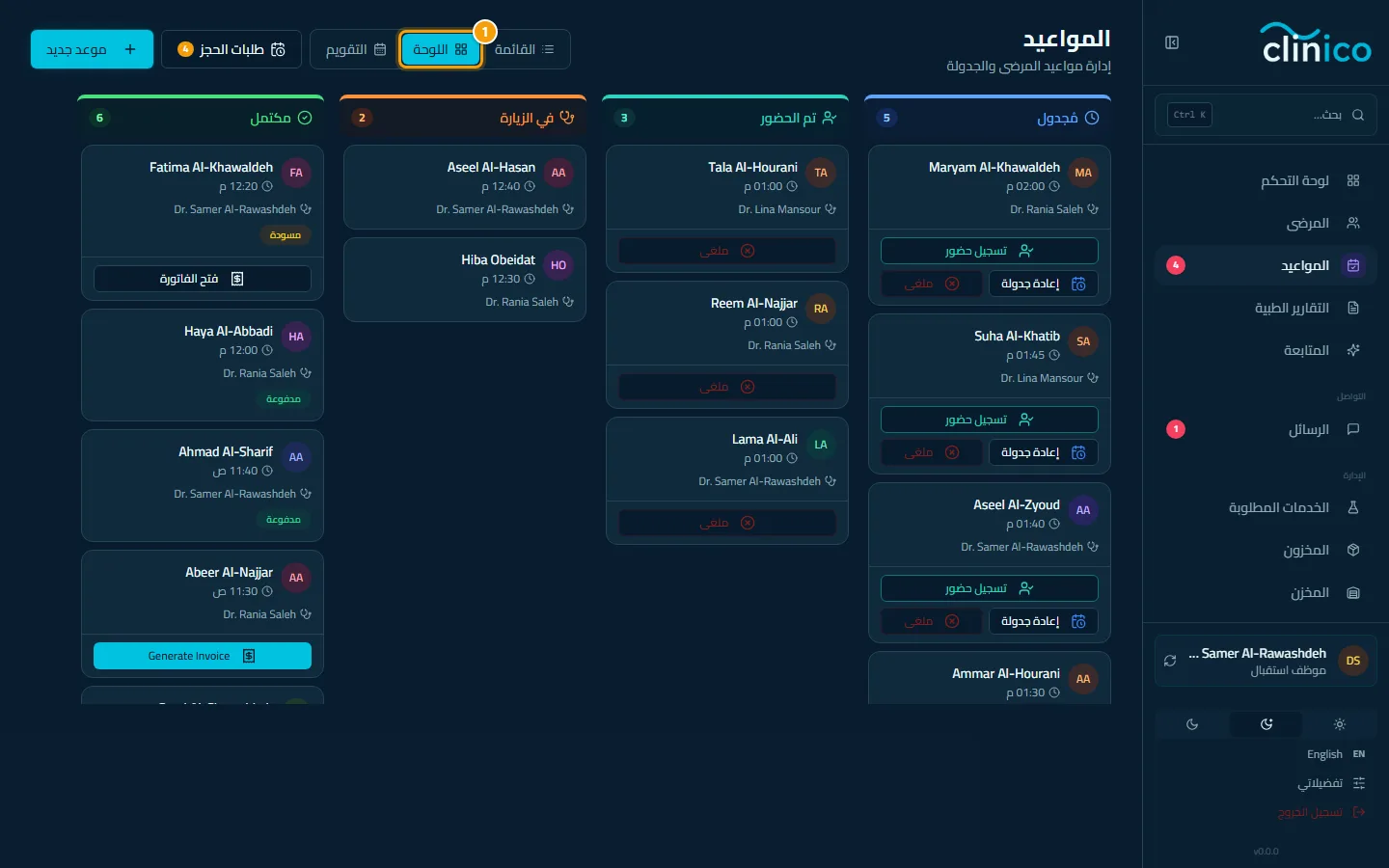This screenshot has width=1389, height=868.
Task: Click the DS user avatar
Action: (1353, 661)
